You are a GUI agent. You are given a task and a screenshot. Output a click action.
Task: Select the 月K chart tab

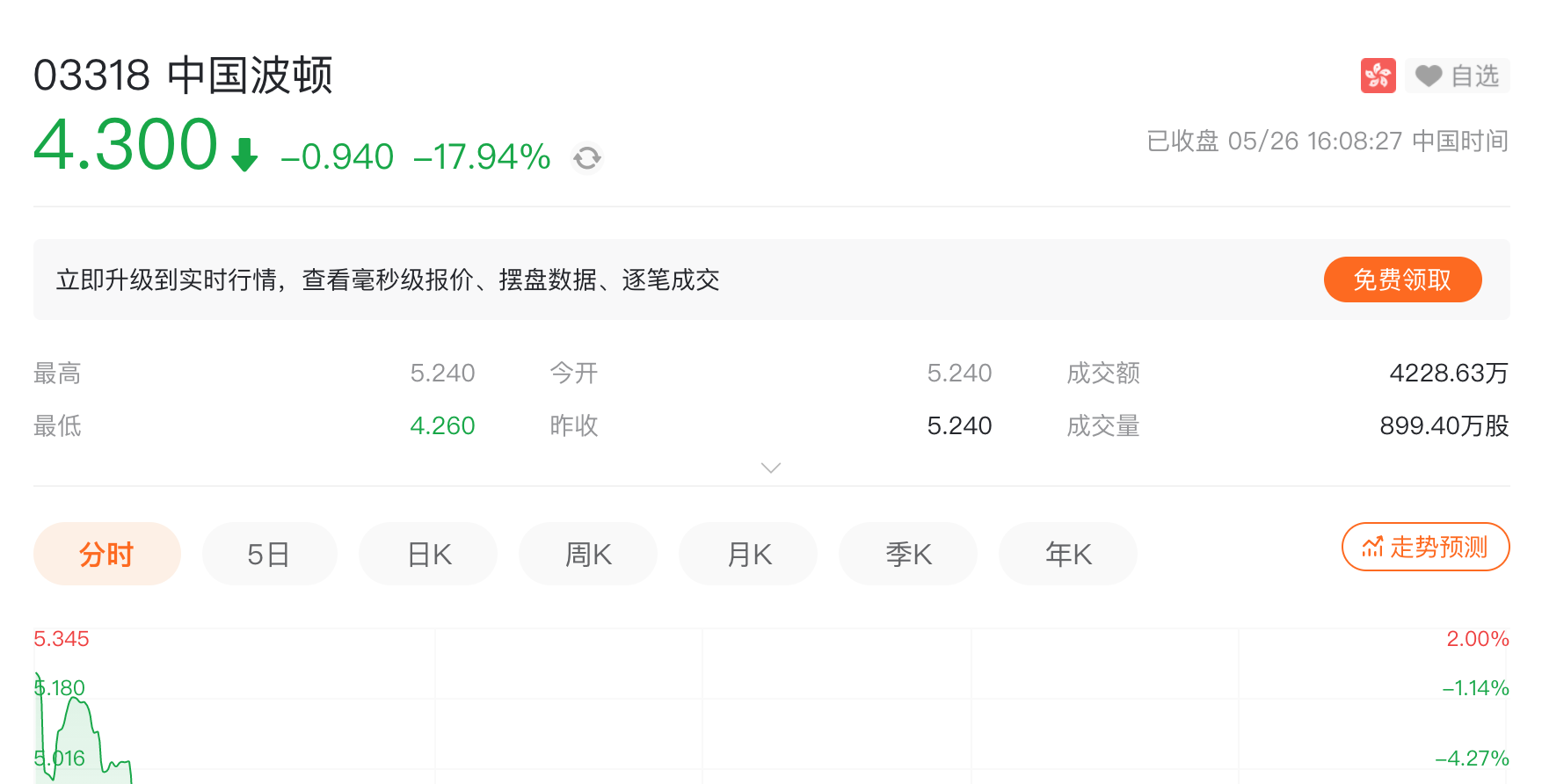748,554
